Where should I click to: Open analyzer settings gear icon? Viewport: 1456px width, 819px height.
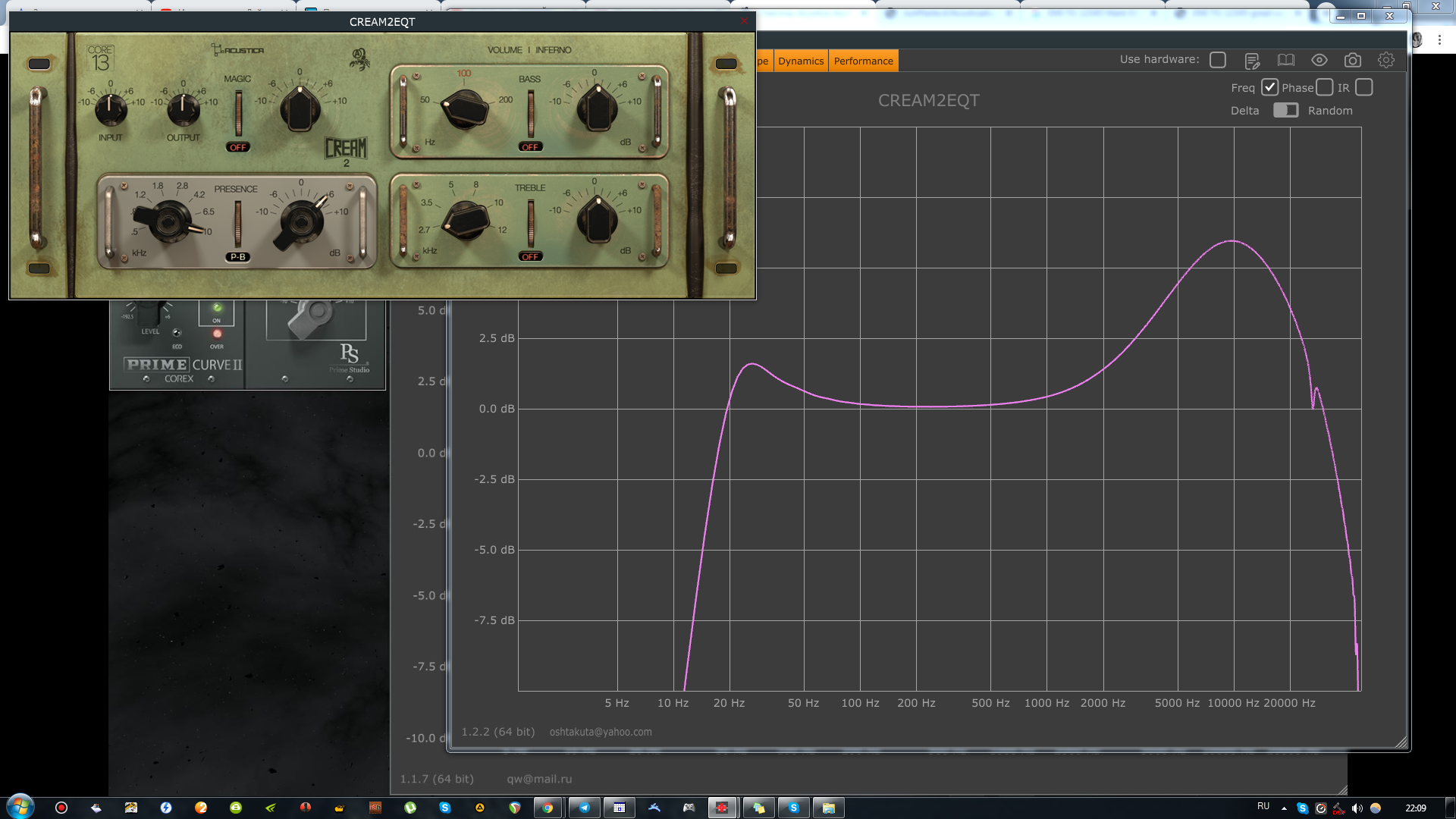[x=1385, y=61]
